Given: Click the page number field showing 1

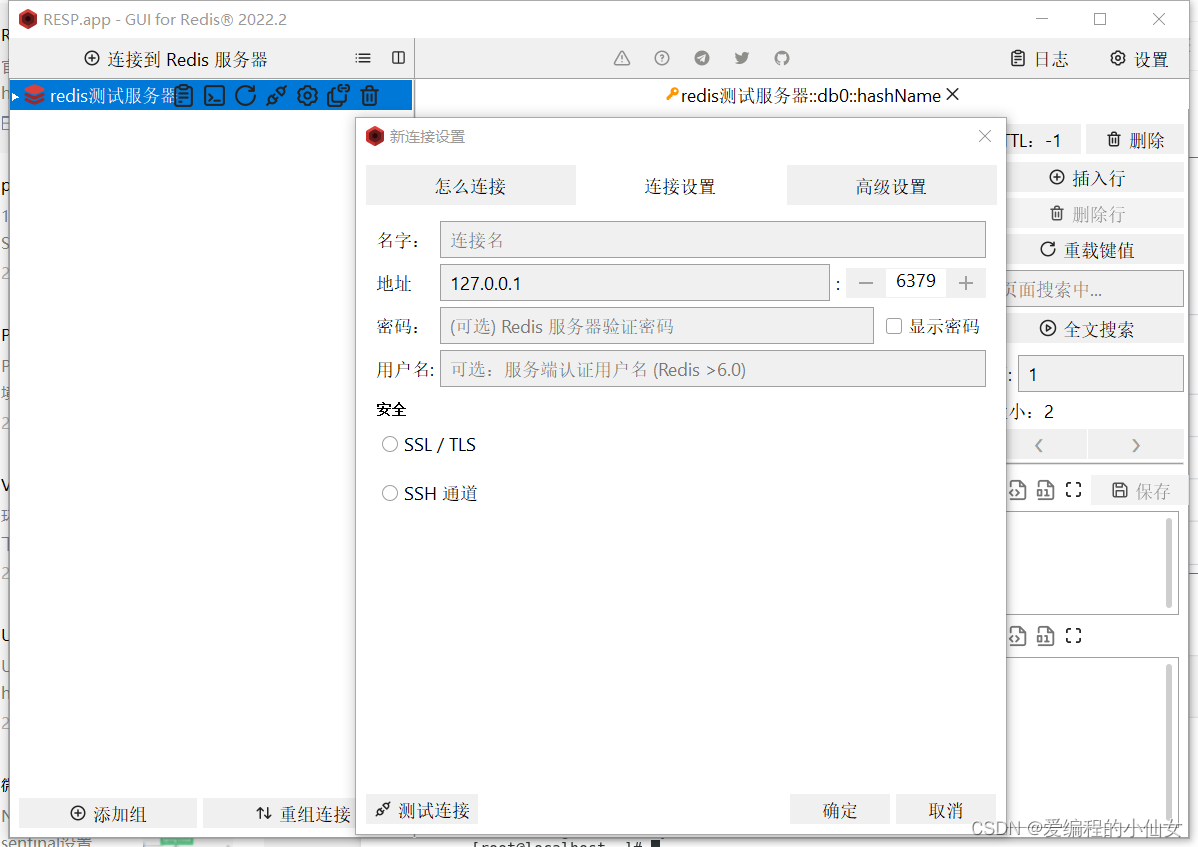Looking at the screenshot, I should pos(1101,374).
